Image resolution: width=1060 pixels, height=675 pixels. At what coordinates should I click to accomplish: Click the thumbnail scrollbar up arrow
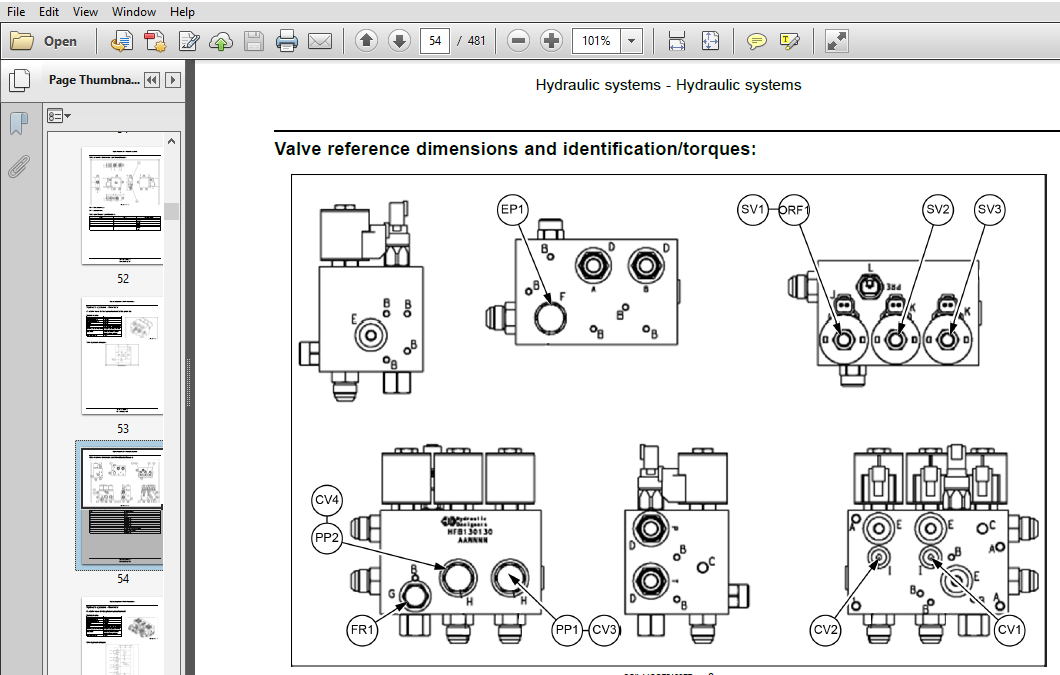tap(172, 141)
